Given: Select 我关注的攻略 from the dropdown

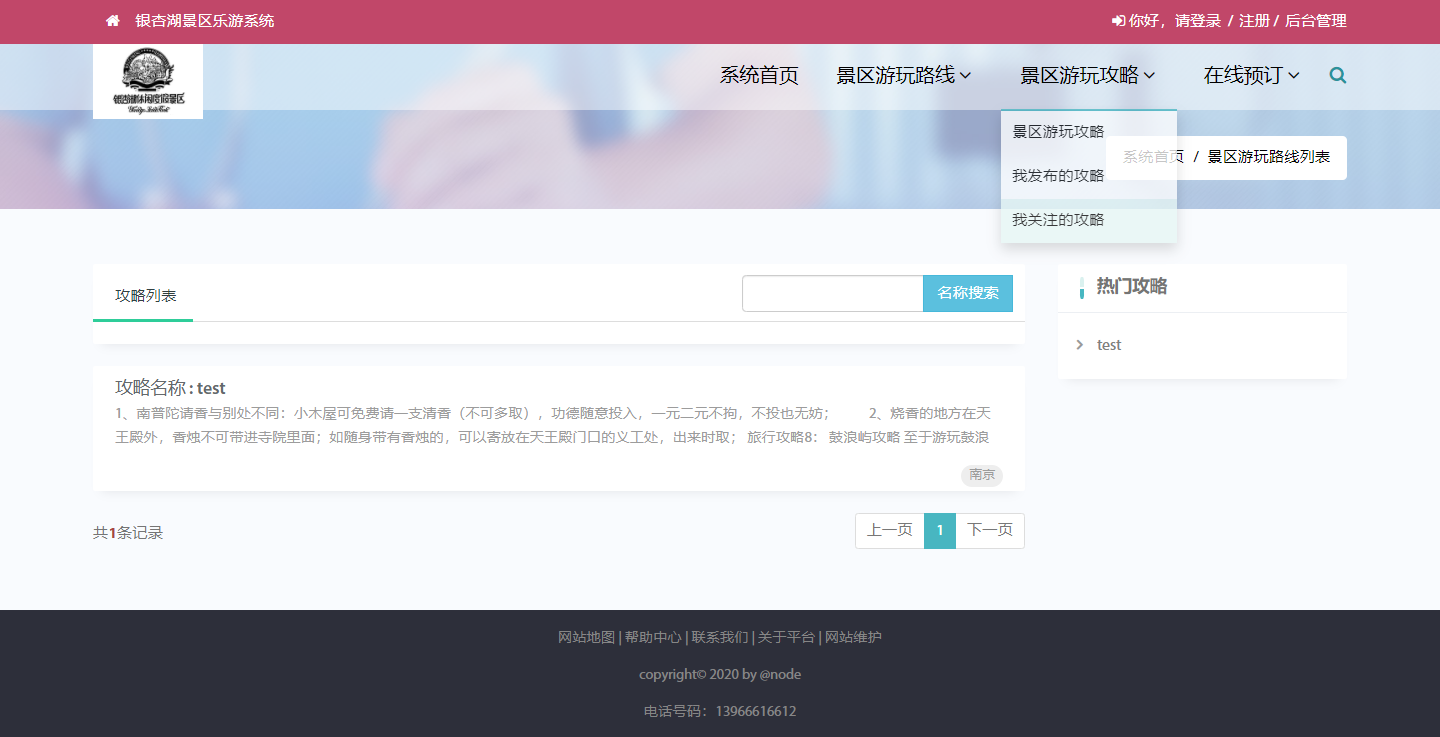Looking at the screenshot, I should (1058, 220).
